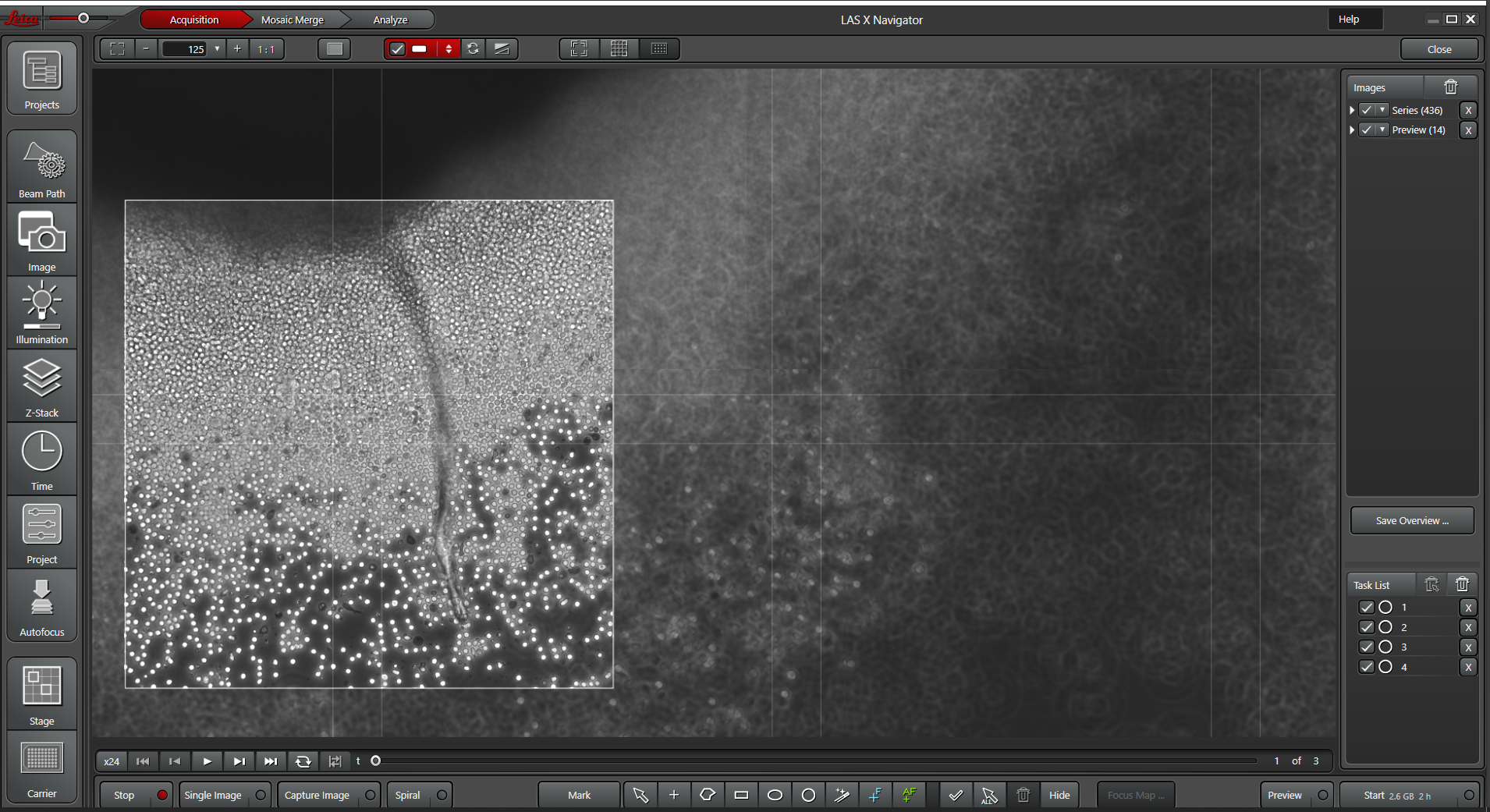Expand the Series (436) tree item
This screenshot has height=812, width=1490.
pyautogui.click(x=1352, y=110)
